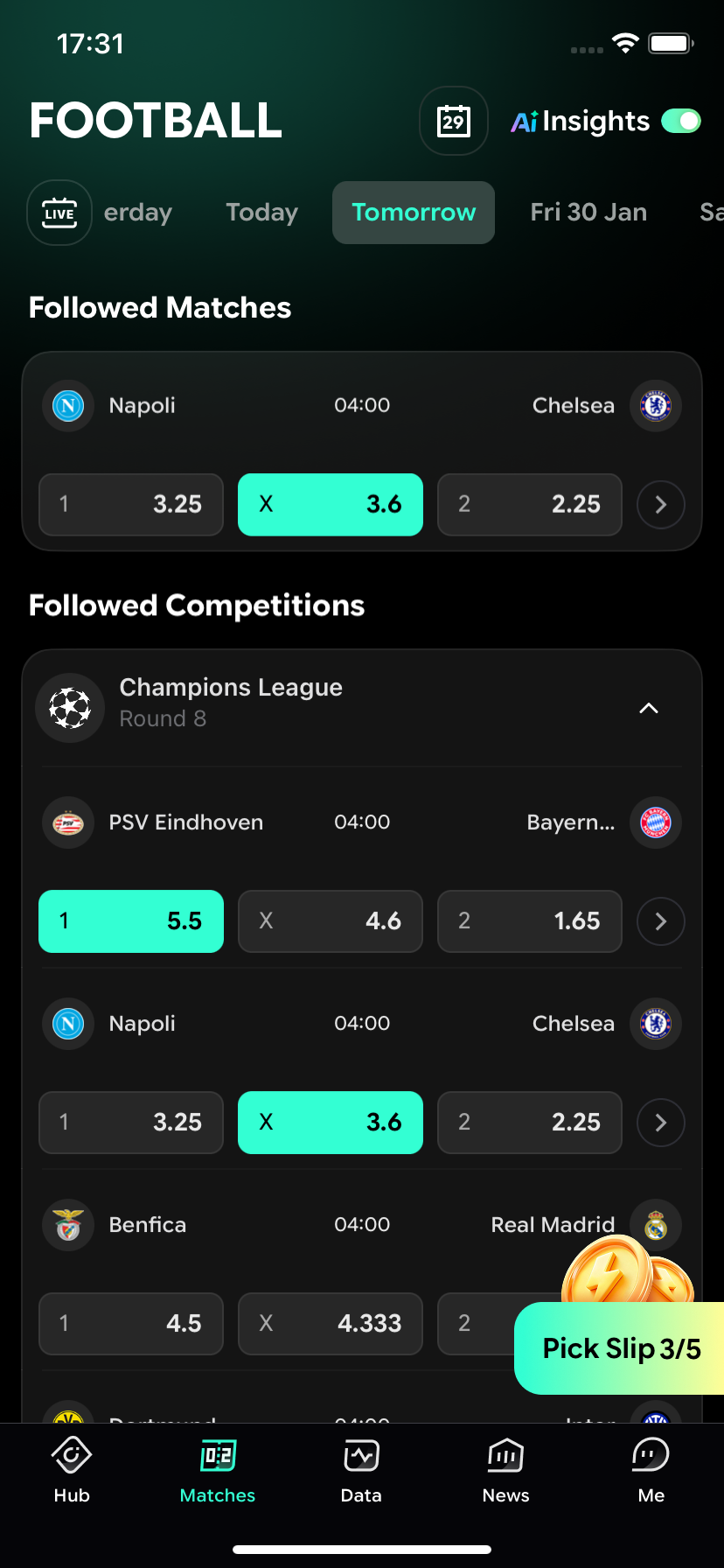Deselect the draw 3.6 odds in Followed Matches
The image size is (724, 1568).
(331, 505)
